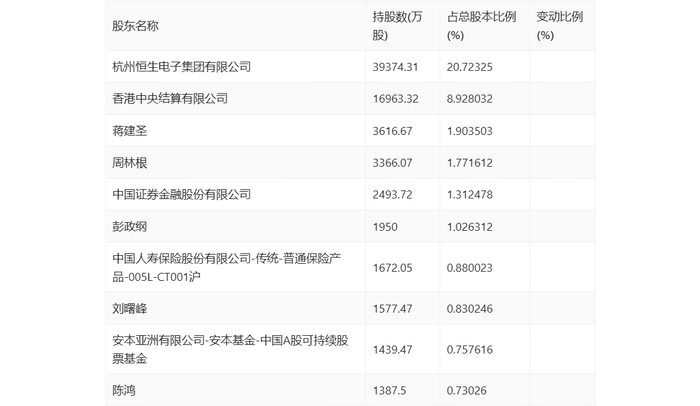700x406 pixels.
Task: Click the 占总股本比例(%) column header
Action: click(481, 26)
